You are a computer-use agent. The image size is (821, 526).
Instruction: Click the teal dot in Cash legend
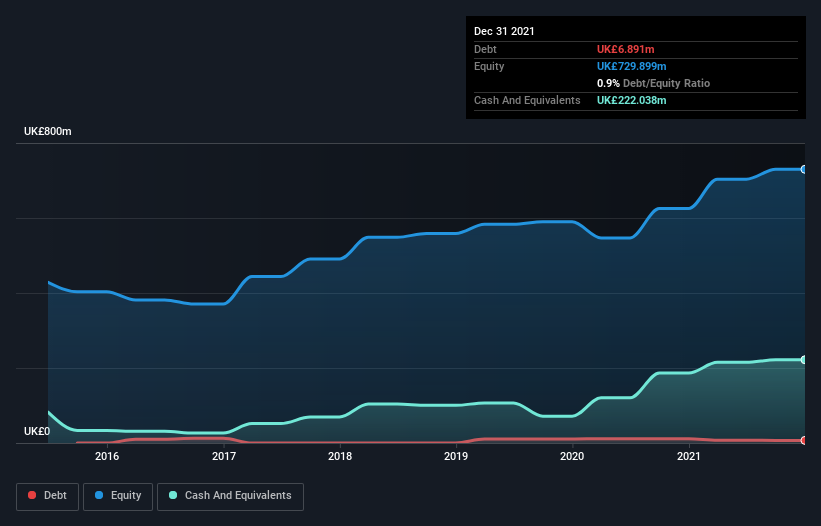pos(173,495)
